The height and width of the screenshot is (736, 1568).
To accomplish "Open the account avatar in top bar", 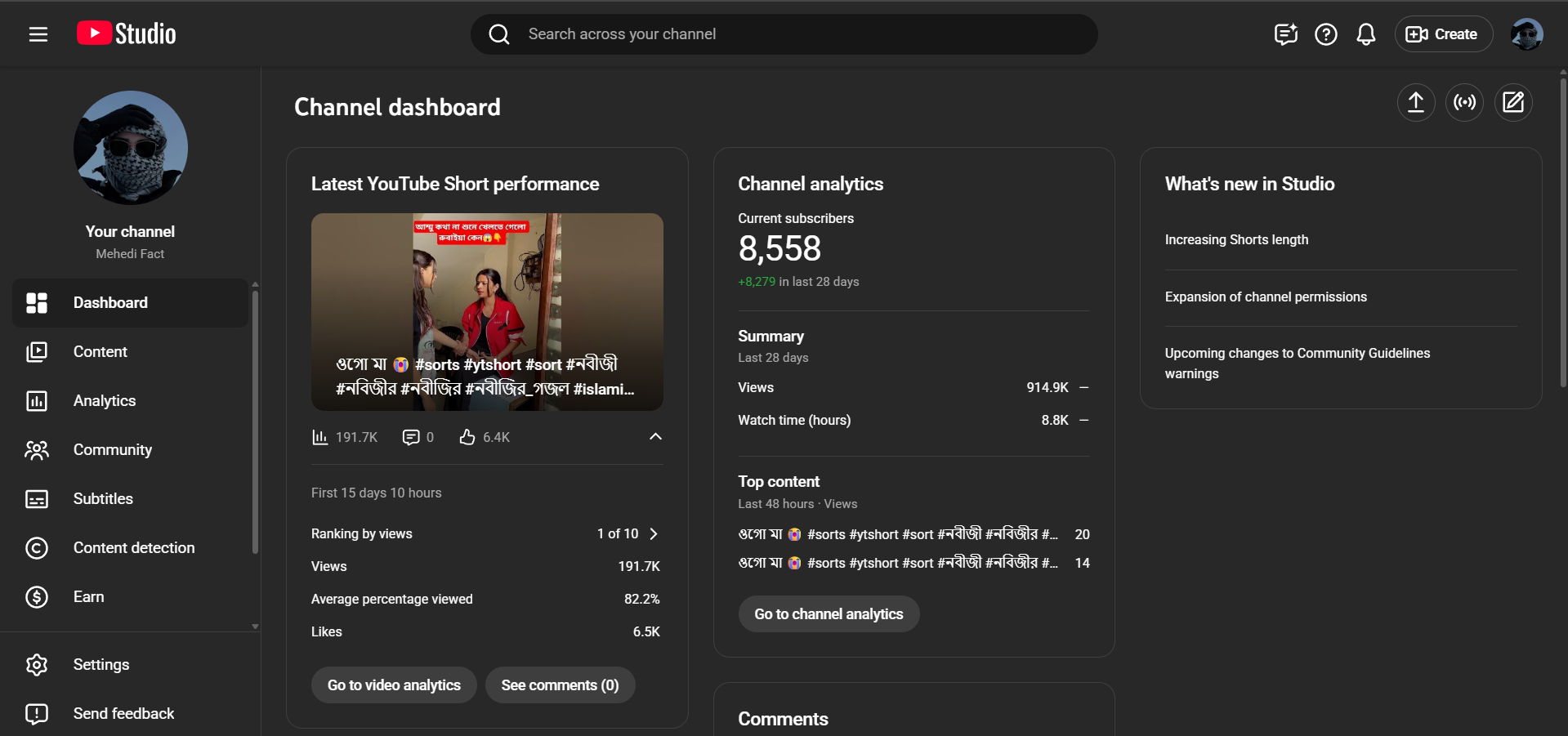I will pyautogui.click(x=1526, y=34).
